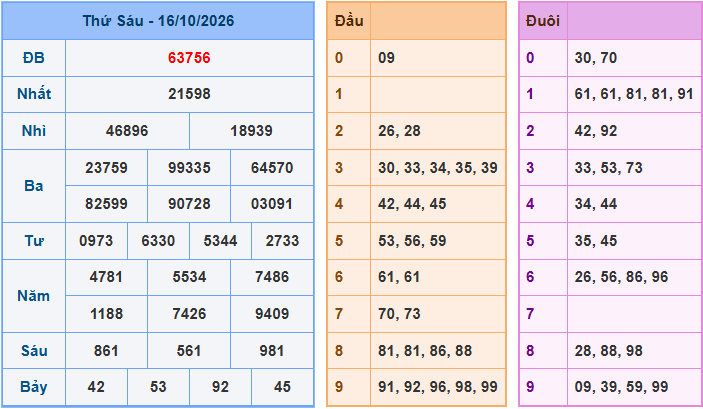Click the purple Đuôi digit 7 label

[530, 314]
